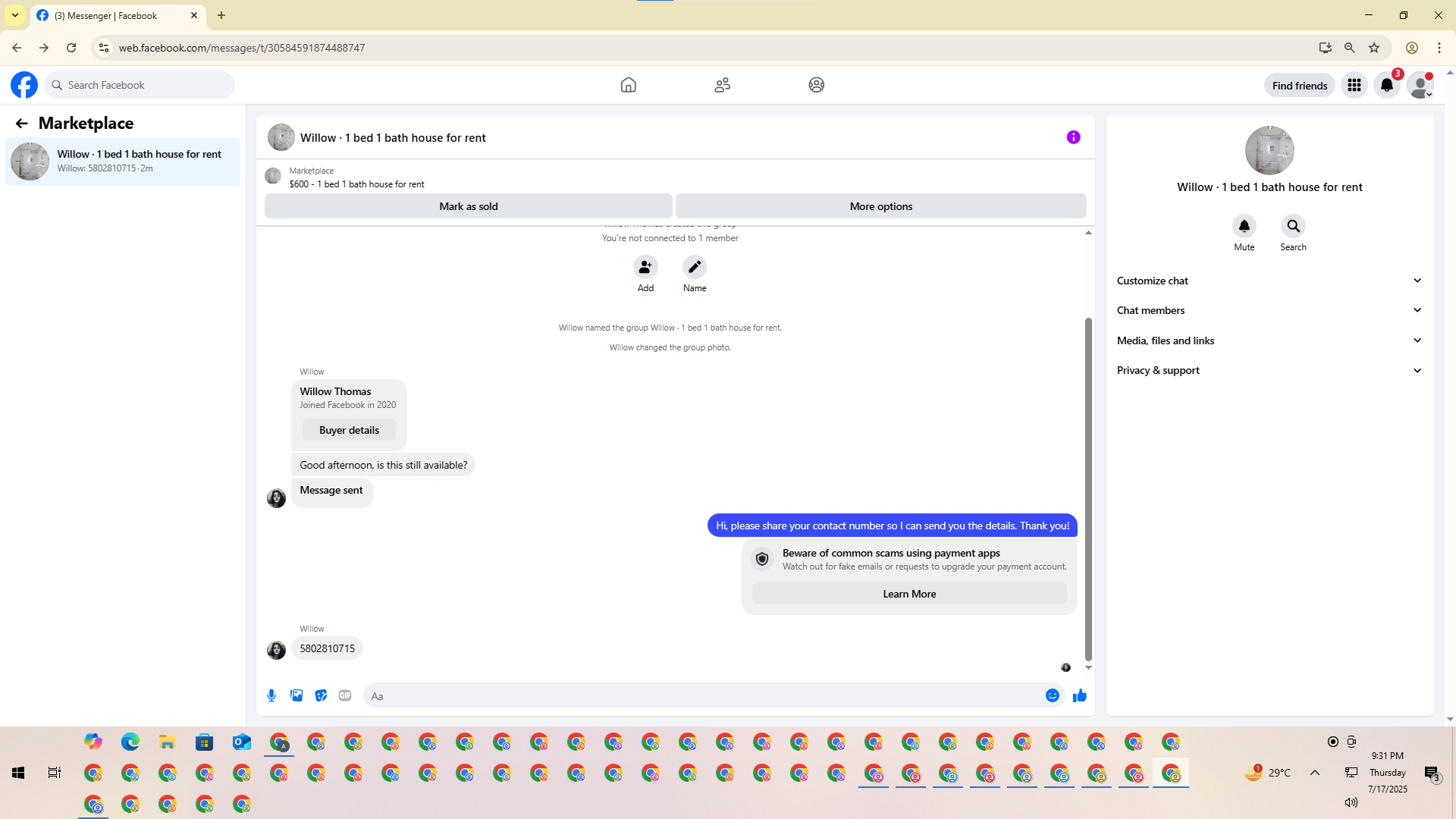Open the weather widget showing 29°C
This screenshot has width=1456, height=819.
[x=1268, y=773]
